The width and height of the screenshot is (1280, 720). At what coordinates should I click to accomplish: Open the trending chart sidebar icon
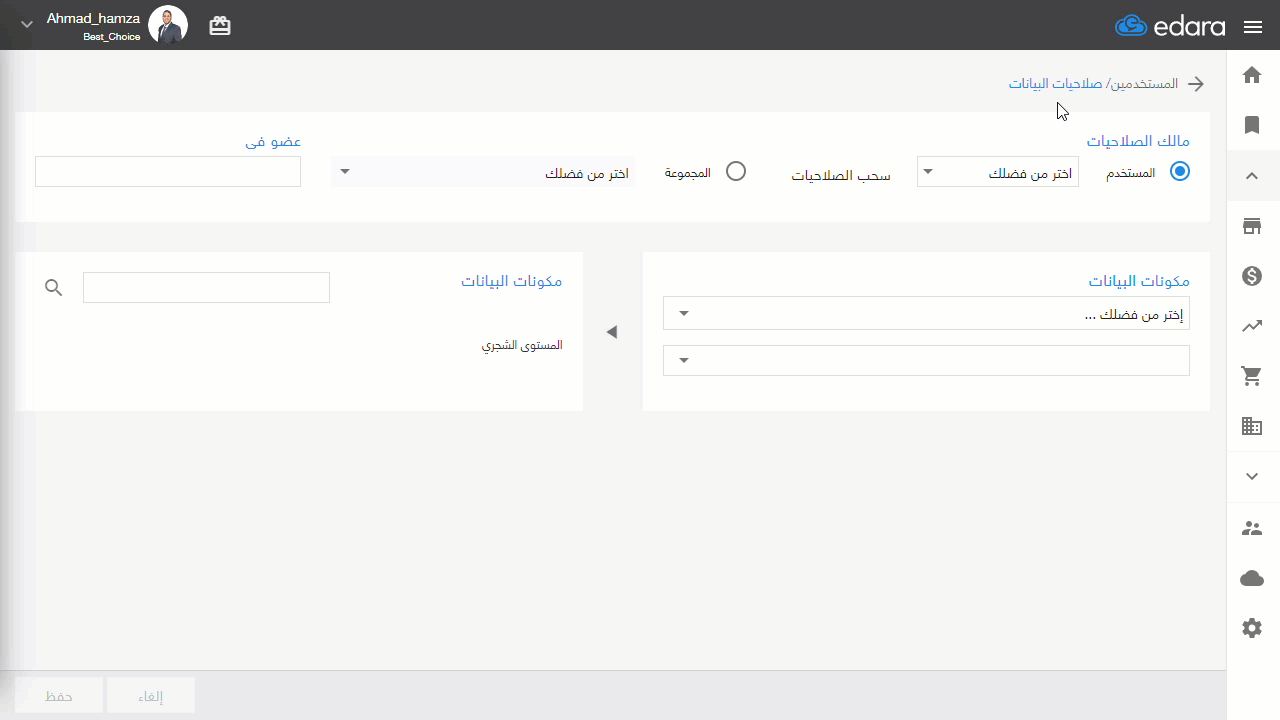pos(1252,326)
